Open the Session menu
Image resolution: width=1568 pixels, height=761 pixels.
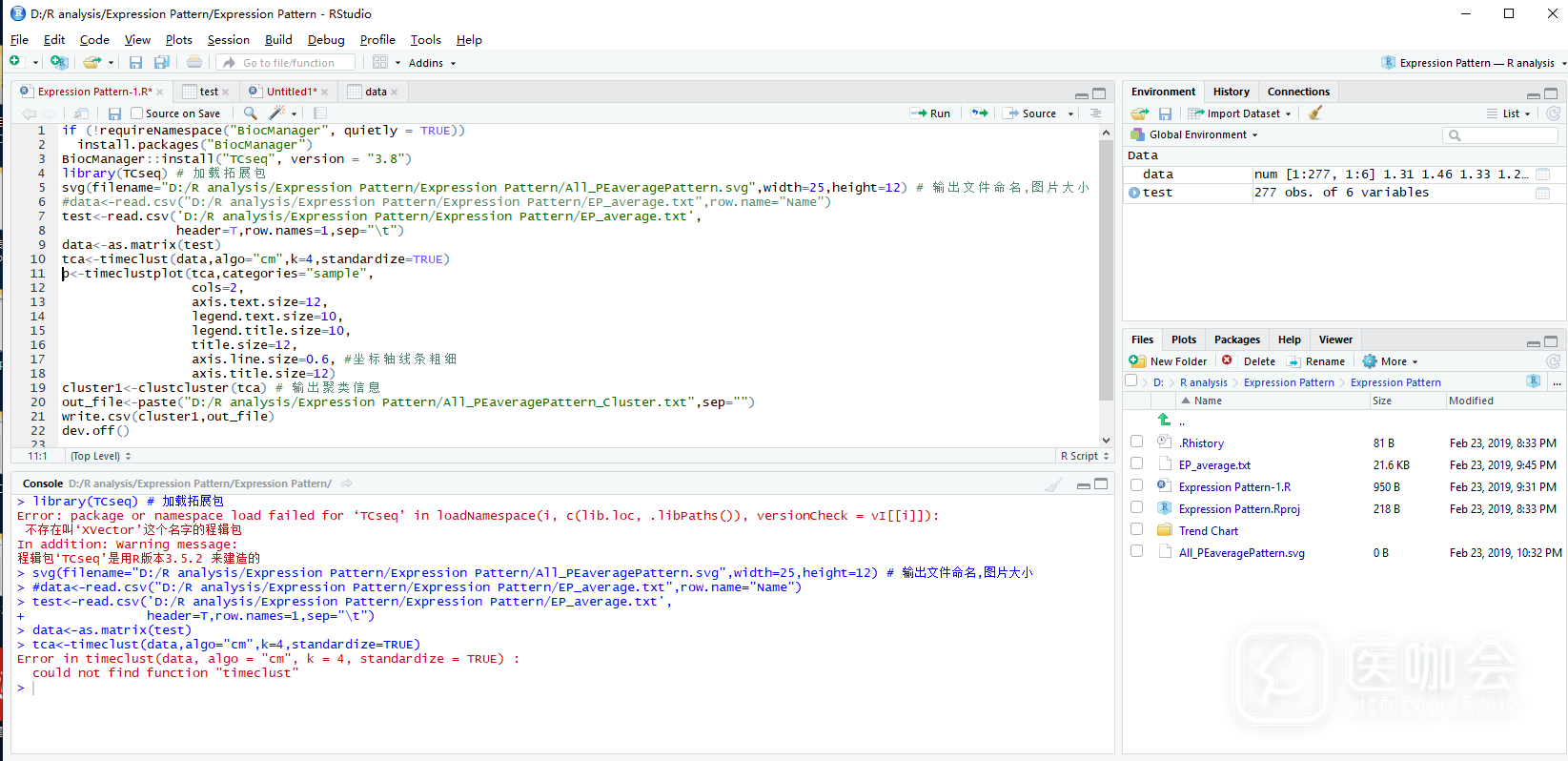click(x=228, y=40)
